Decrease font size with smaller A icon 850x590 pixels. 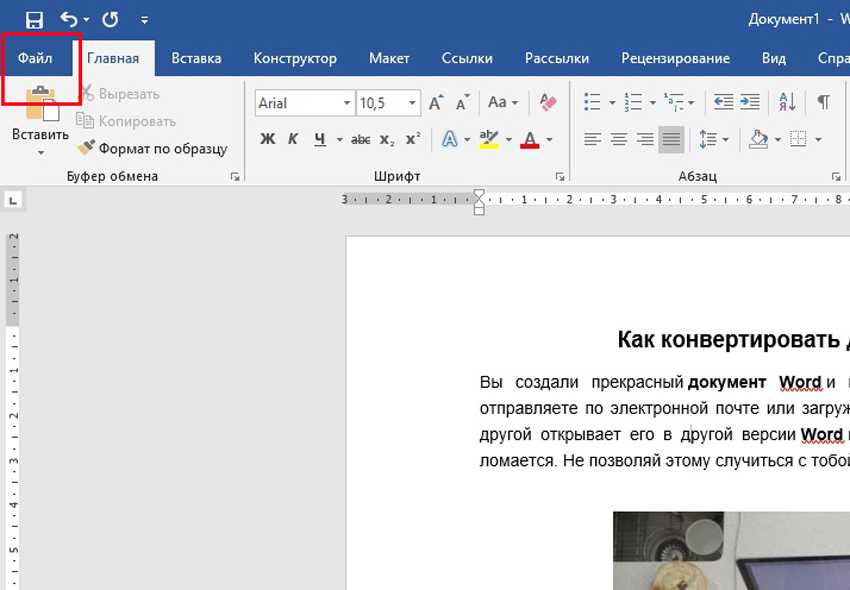pyautogui.click(x=462, y=102)
